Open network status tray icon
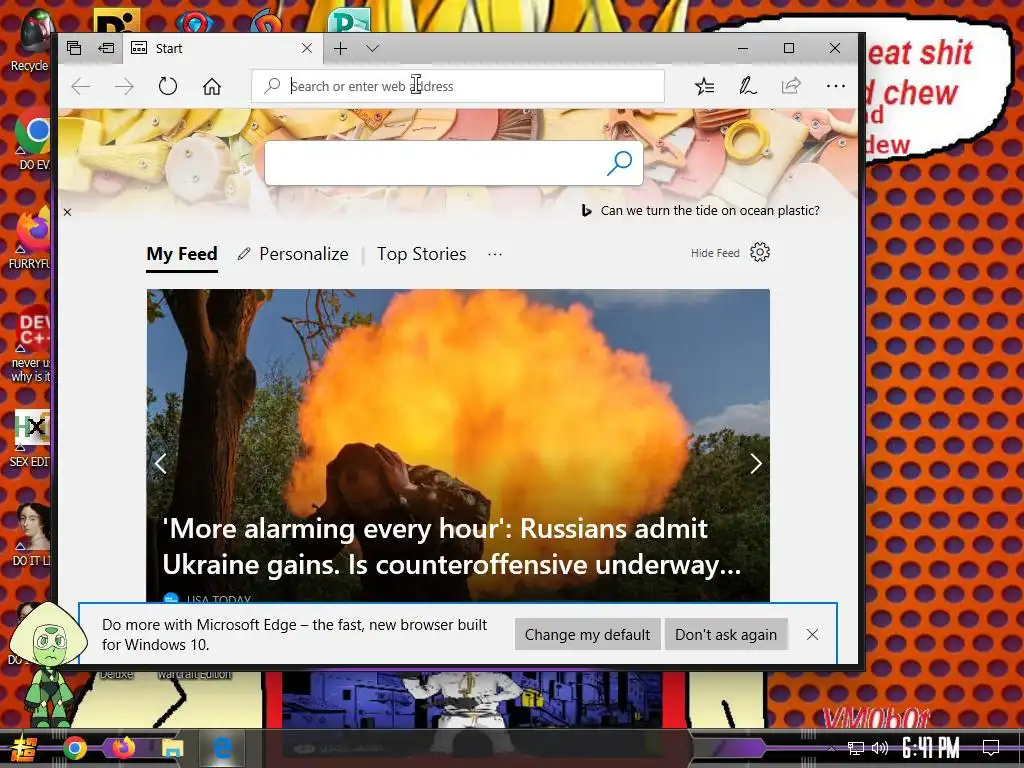The height and width of the screenshot is (768, 1024). pos(856,748)
